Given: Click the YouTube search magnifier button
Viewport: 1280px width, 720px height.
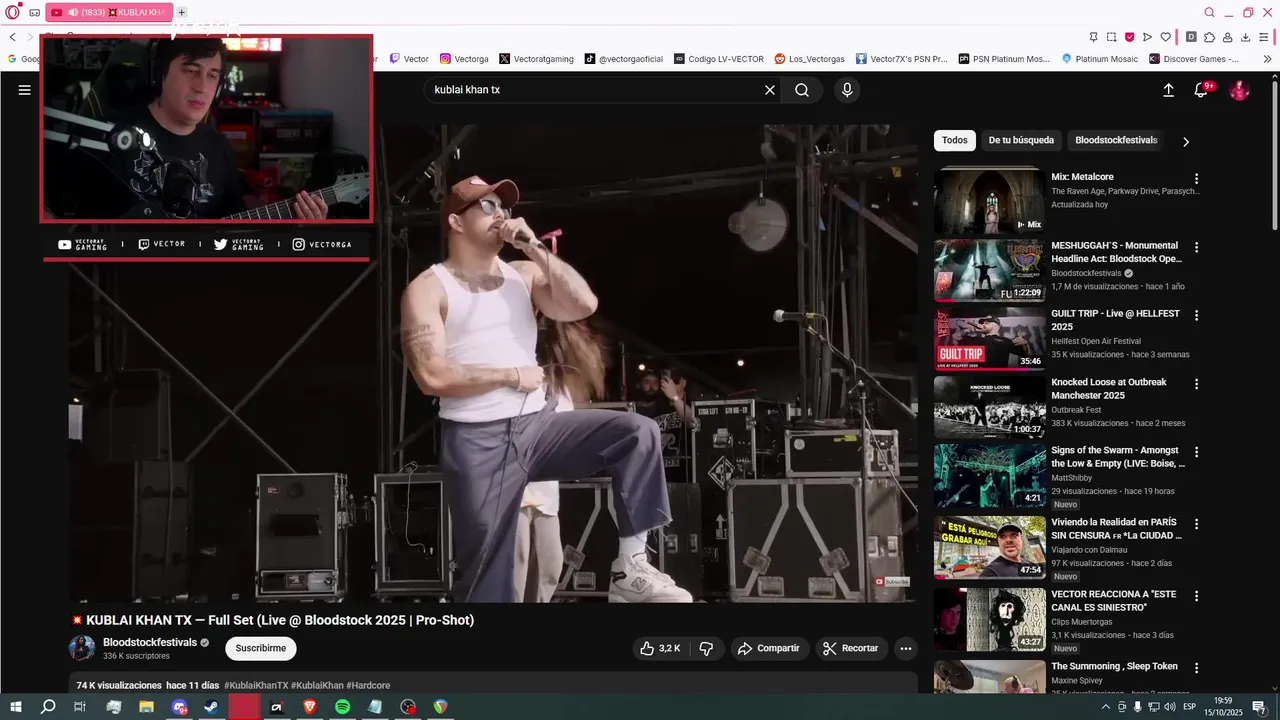Looking at the screenshot, I should pos(802,90).
